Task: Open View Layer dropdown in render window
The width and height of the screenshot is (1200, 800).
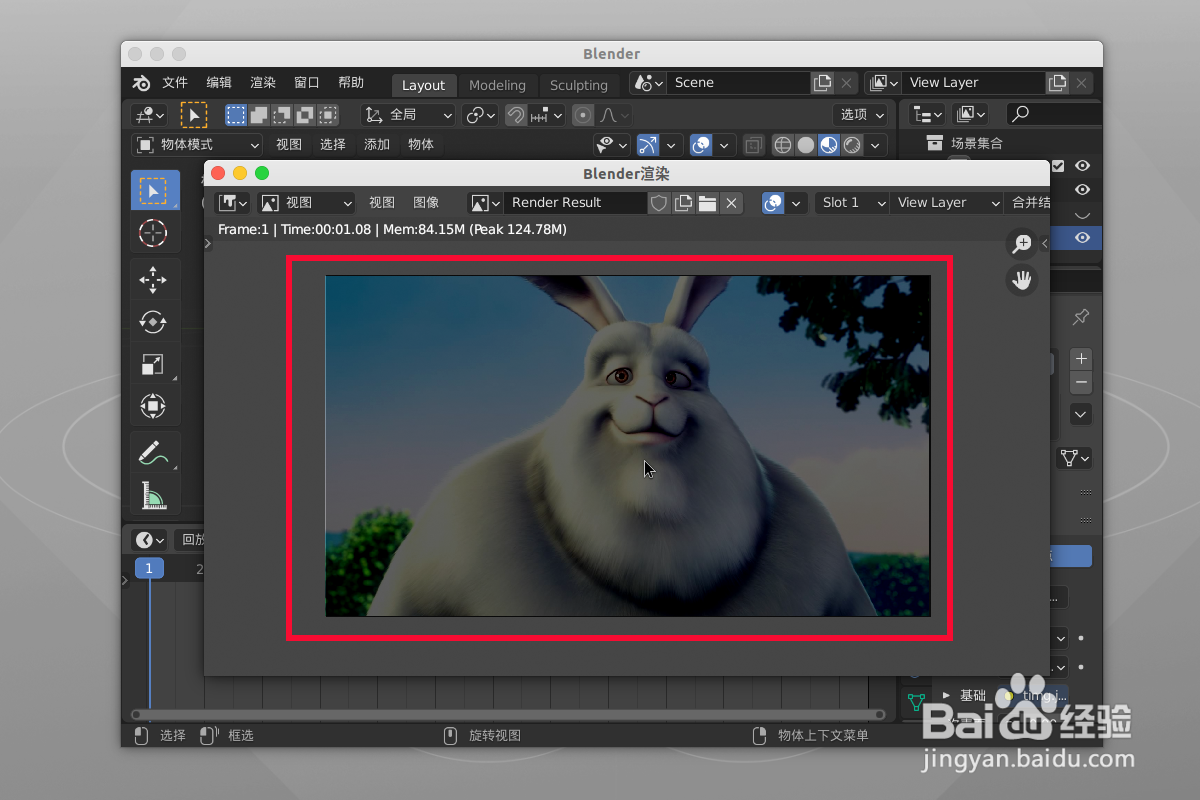Action: [x=946, y=203]
